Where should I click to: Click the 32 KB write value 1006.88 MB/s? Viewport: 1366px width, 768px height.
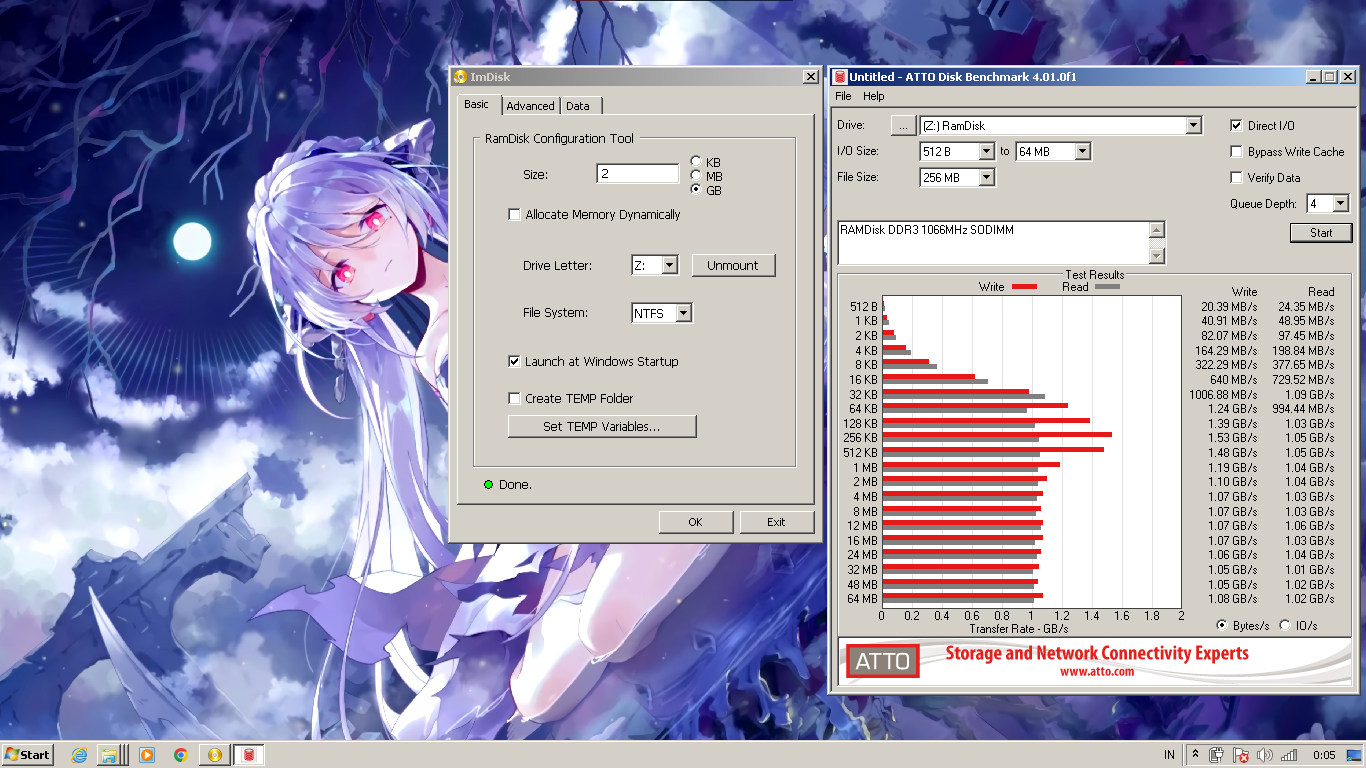(x=1223, y=394)
